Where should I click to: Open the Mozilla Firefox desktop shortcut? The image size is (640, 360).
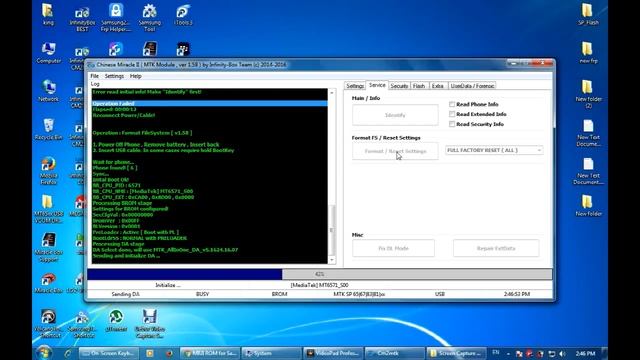(x=48, y=171)
